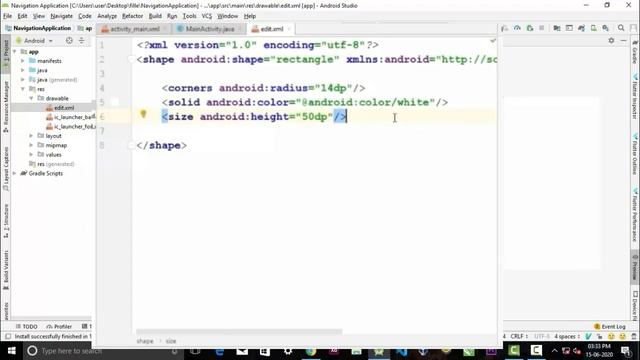This screenshot has width=640, height=360.
Task: Open the Windows Start menu
Action: coord(11,351)
